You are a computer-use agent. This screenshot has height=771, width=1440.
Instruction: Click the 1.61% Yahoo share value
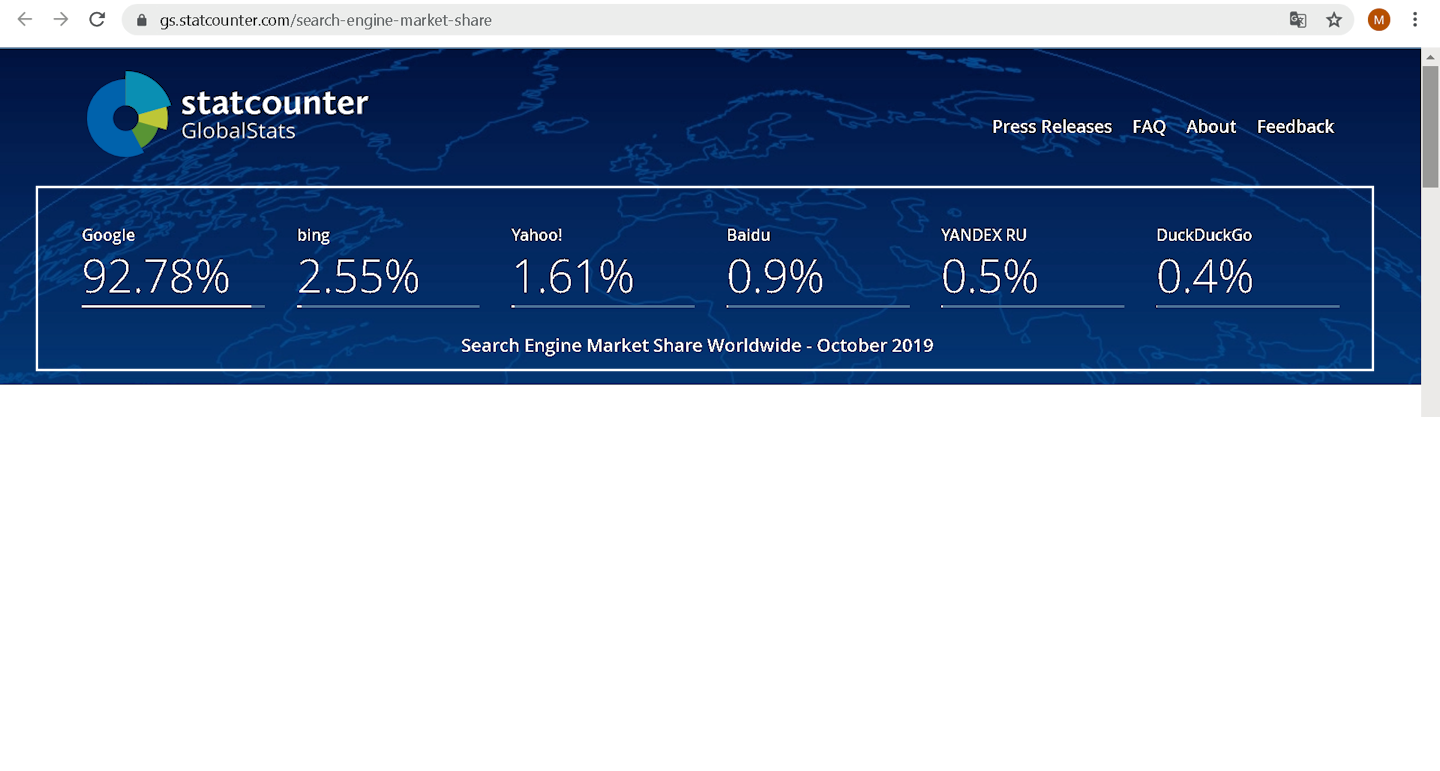click(573, 277)
